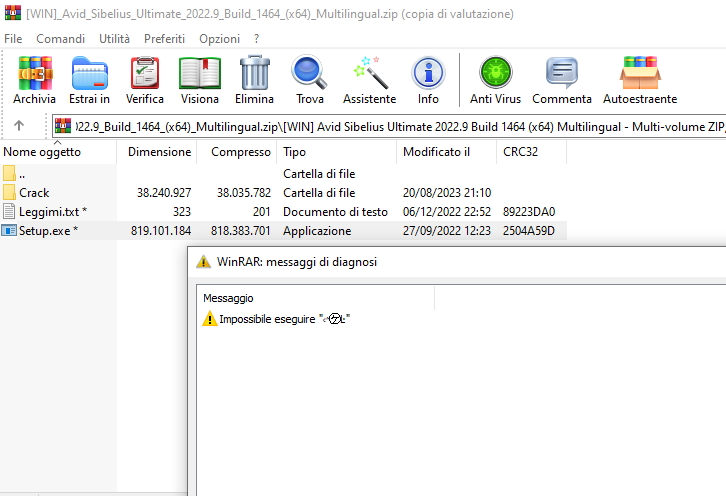Viewport: 726px width, 496px height.
Task: Sort by CRC32 column header
Action: 532,152
